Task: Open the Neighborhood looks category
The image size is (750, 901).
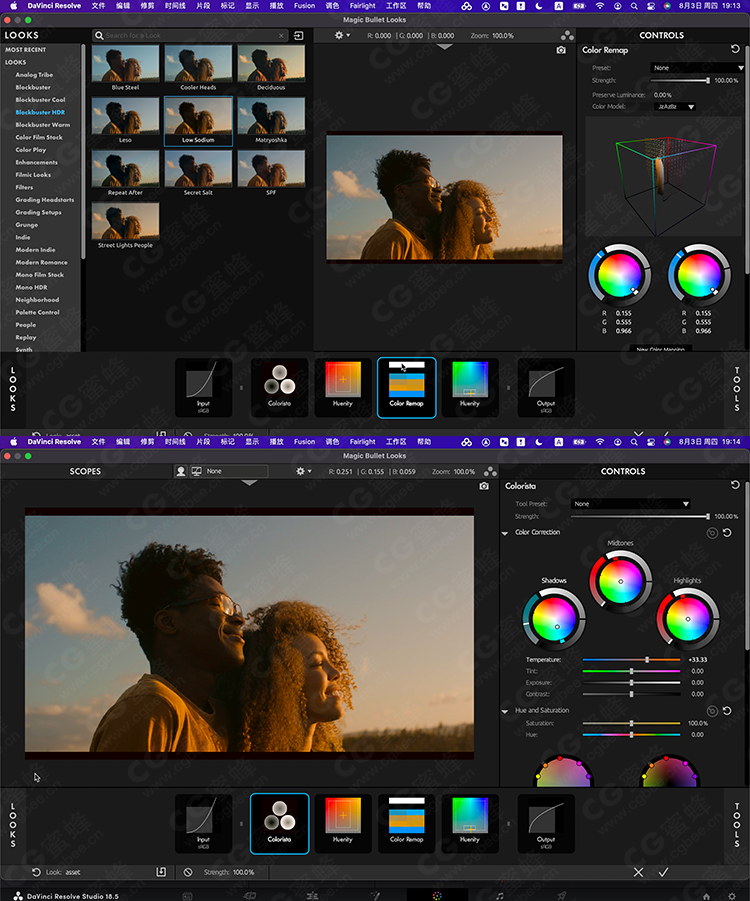Action: pyautogui.click(x=37, y=300)
